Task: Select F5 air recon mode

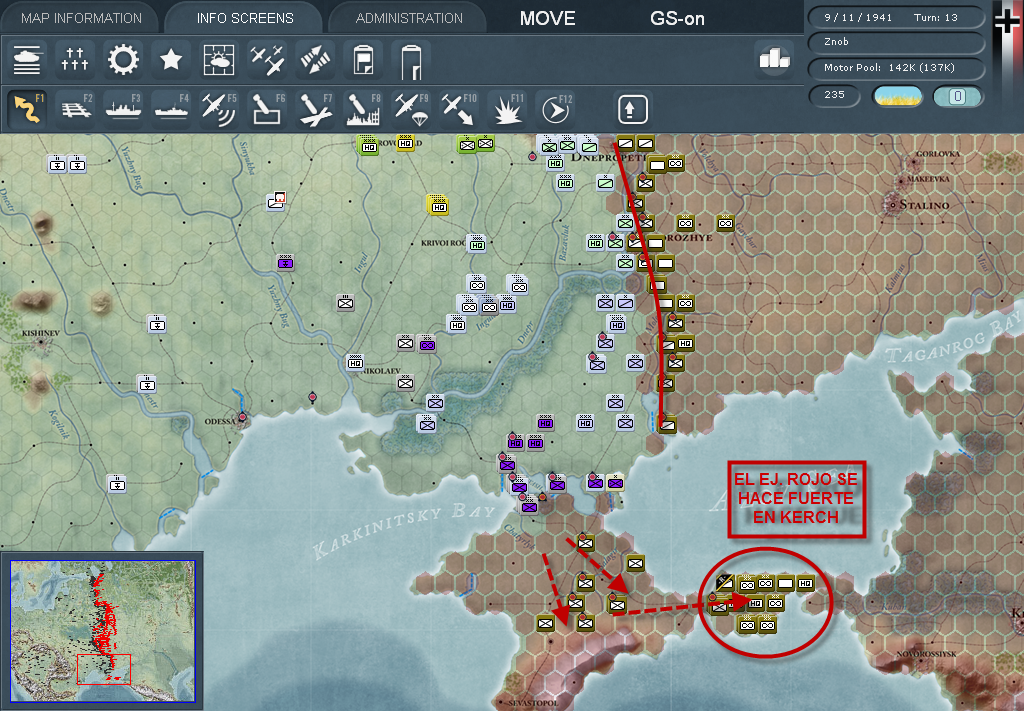Action: (x=219, y=108)
